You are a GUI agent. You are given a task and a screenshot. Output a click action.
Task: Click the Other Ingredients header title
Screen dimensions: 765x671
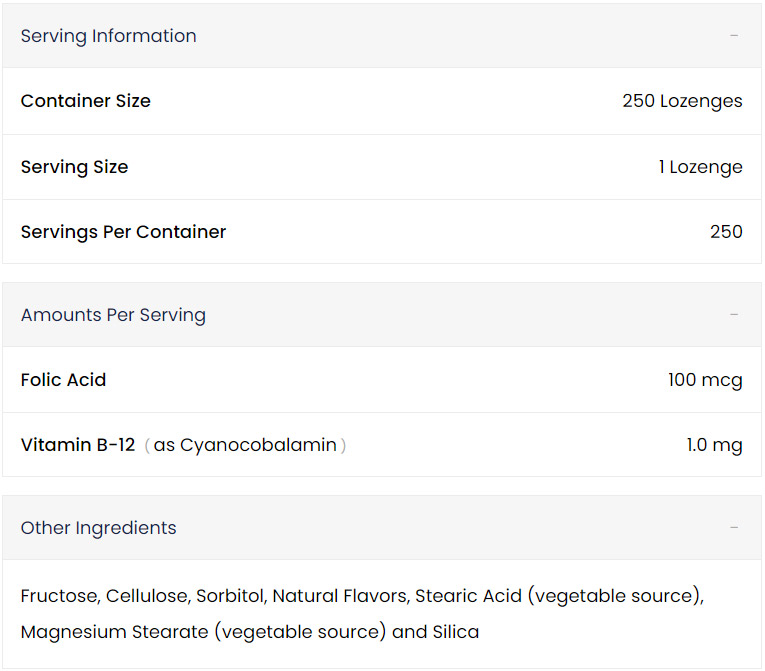pos(98,528)
